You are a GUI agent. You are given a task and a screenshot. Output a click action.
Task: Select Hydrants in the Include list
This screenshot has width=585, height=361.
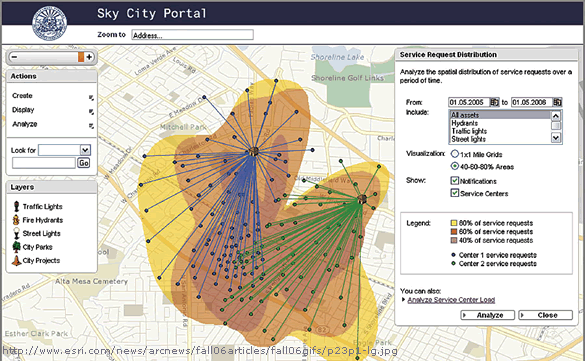(x=500, y=123)
